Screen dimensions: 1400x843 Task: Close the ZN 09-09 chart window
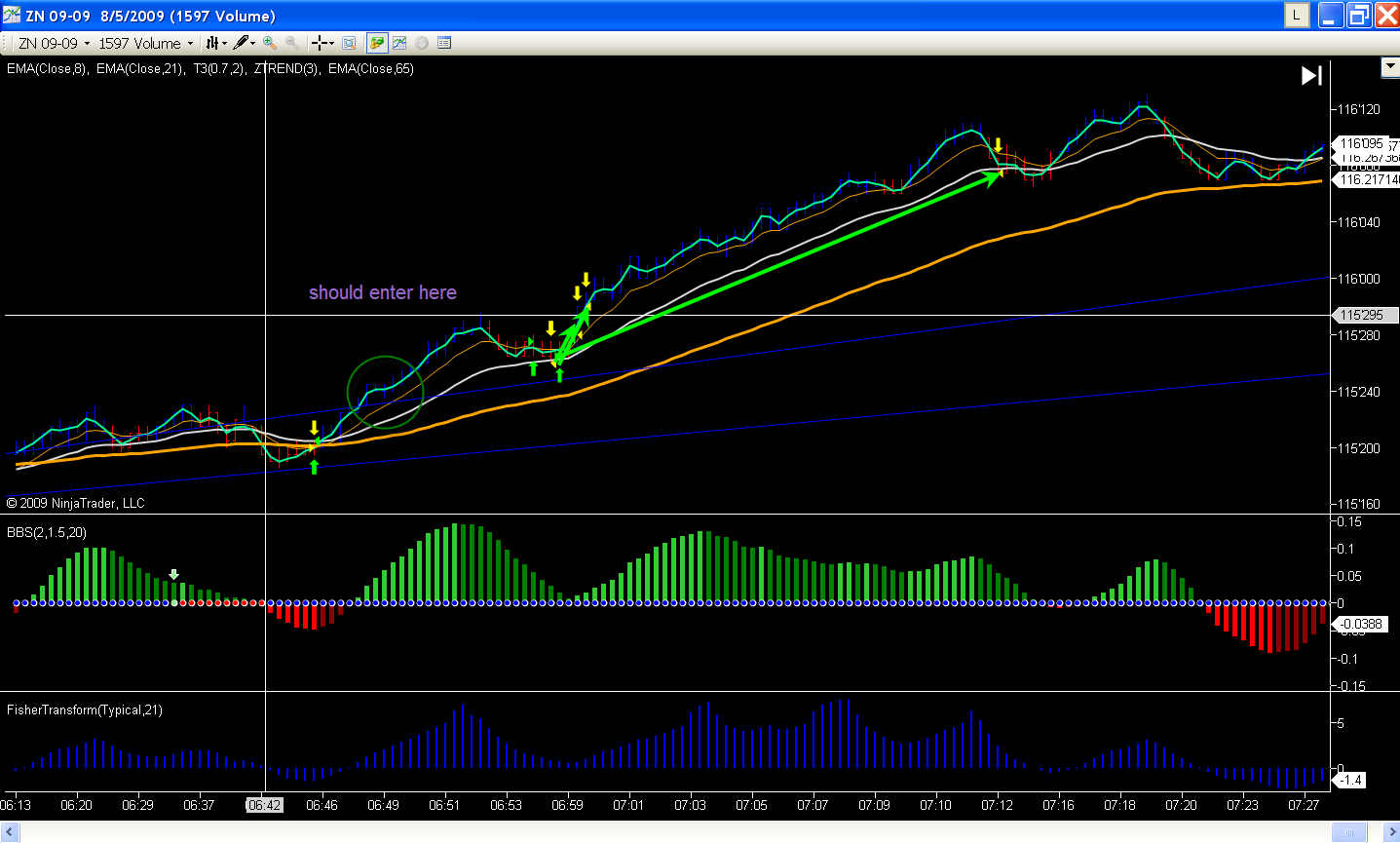[1386, 15]
